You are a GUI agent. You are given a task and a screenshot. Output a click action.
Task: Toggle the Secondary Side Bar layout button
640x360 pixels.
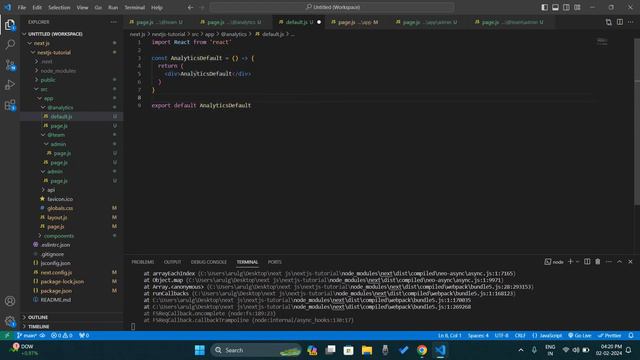click(x=567, y=7)
